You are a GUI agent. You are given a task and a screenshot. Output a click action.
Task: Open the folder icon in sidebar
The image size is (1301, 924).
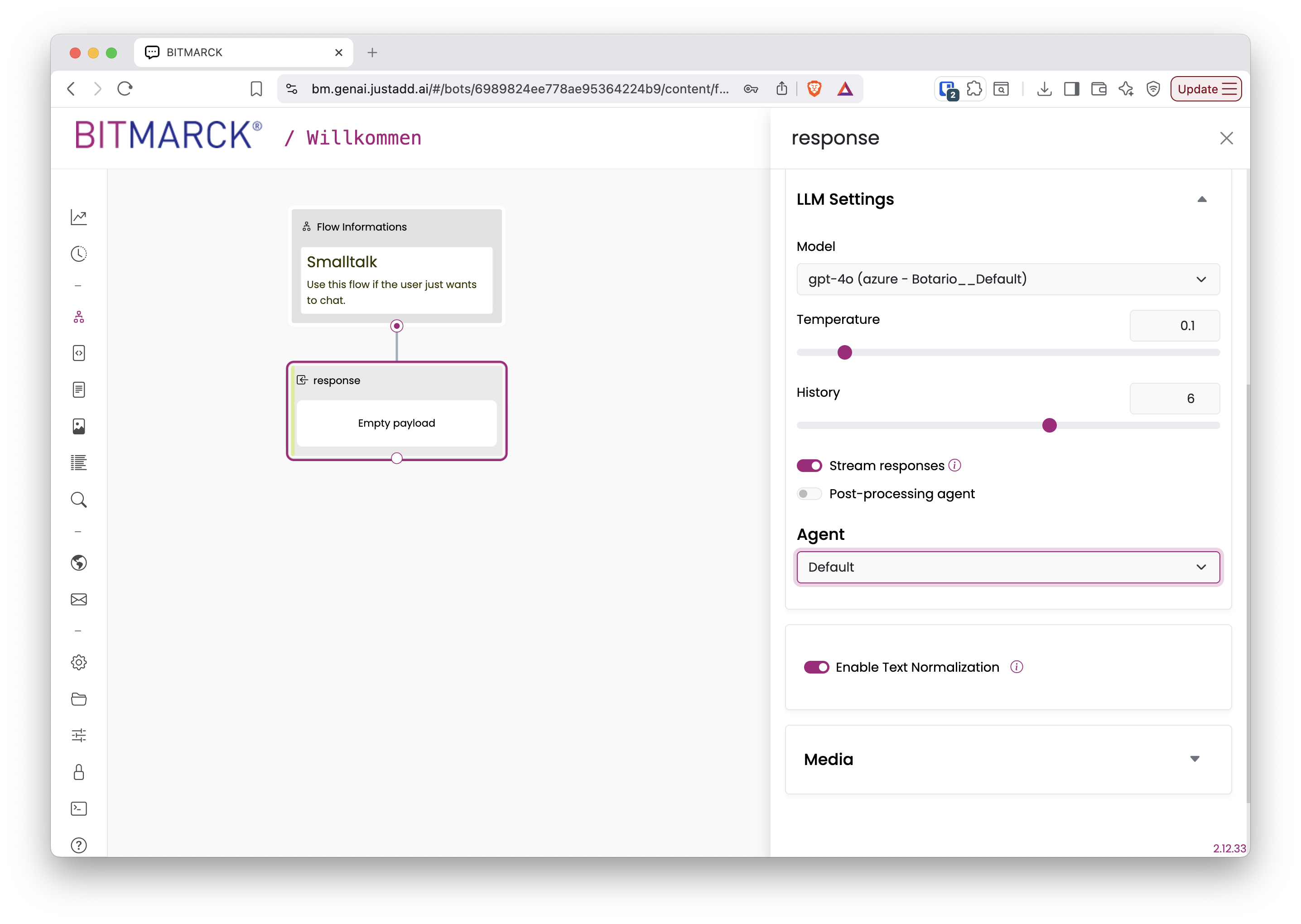78,699
